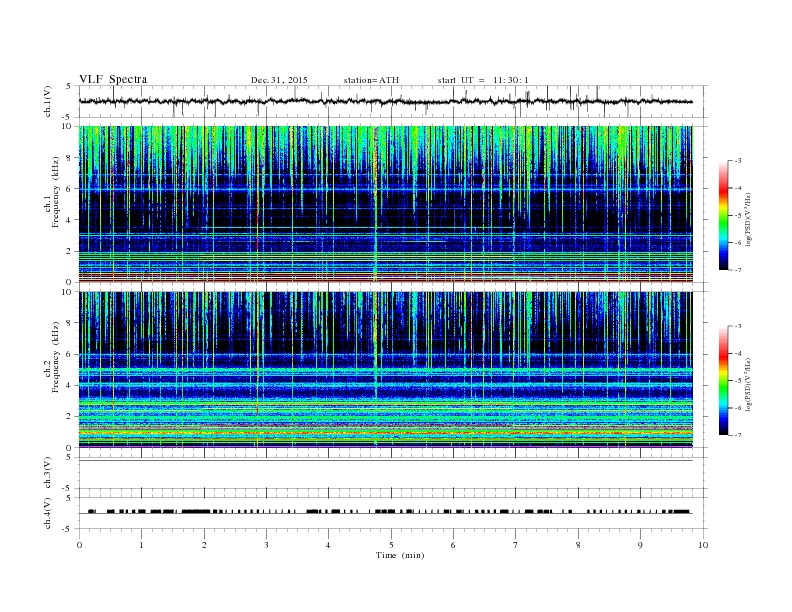This screenshot has width=792, height=612.
Task: Click the ch.2 spectrogram plot
Action: (x=386, y=370)
